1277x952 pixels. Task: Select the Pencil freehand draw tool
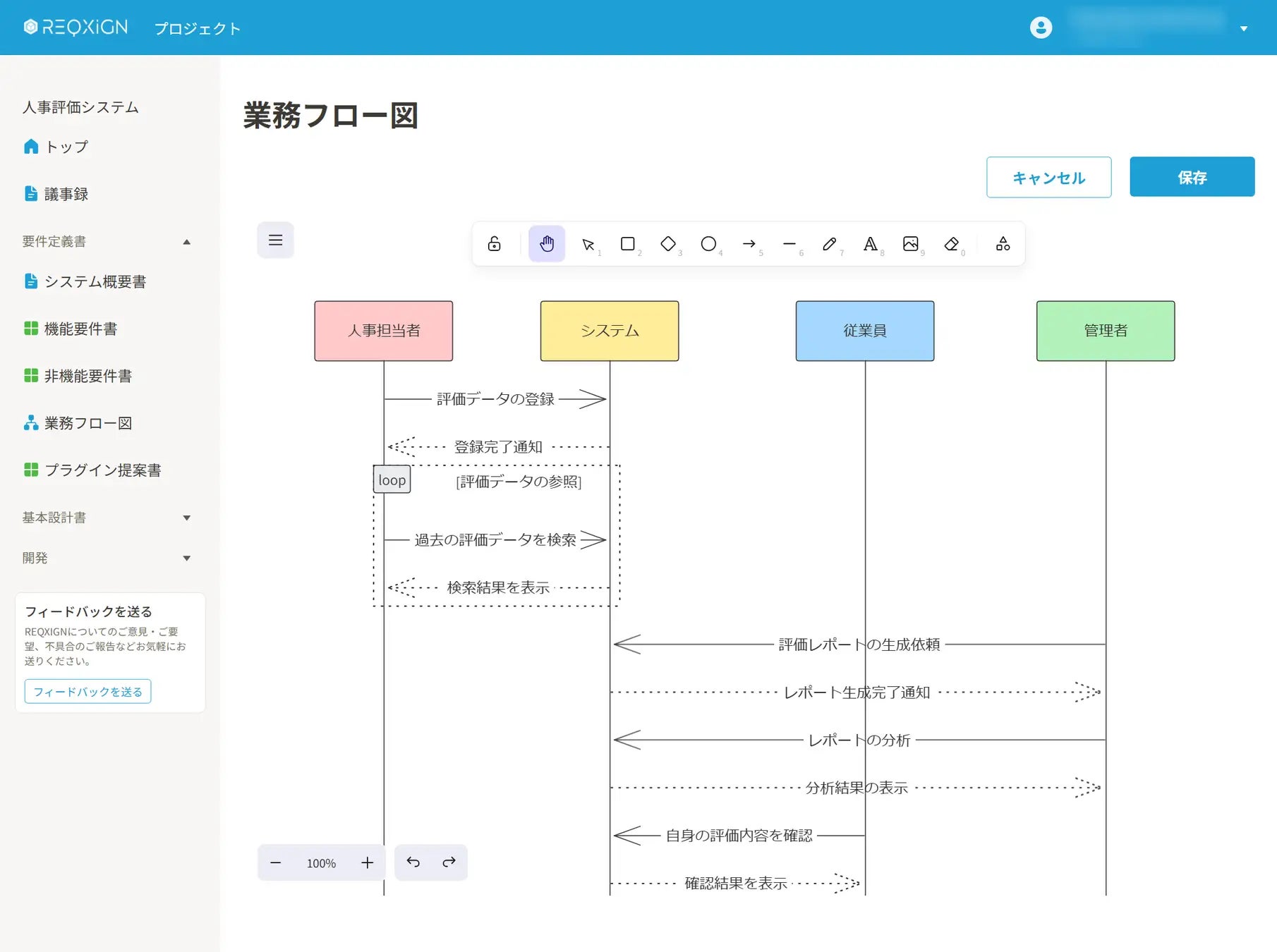point(830,244)
